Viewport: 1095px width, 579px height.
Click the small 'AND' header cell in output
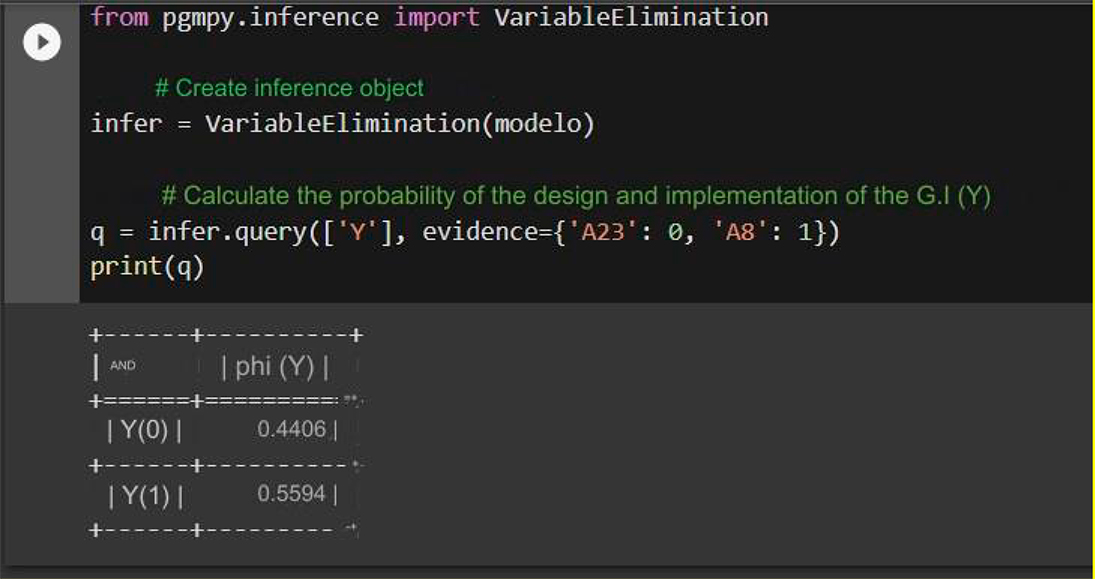pyautogui.click(x=123, y=365)
